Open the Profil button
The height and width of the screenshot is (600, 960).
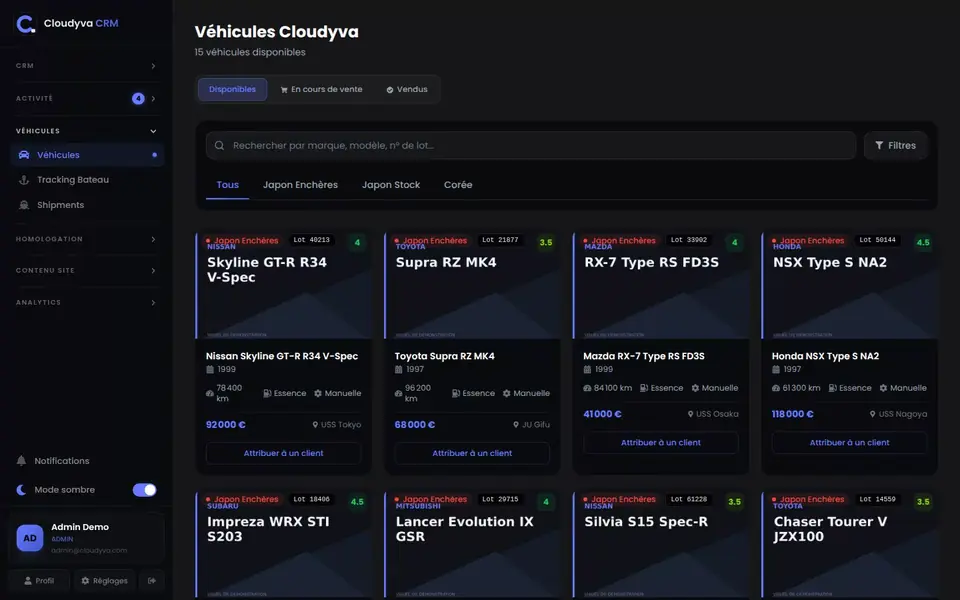[39, 580]
